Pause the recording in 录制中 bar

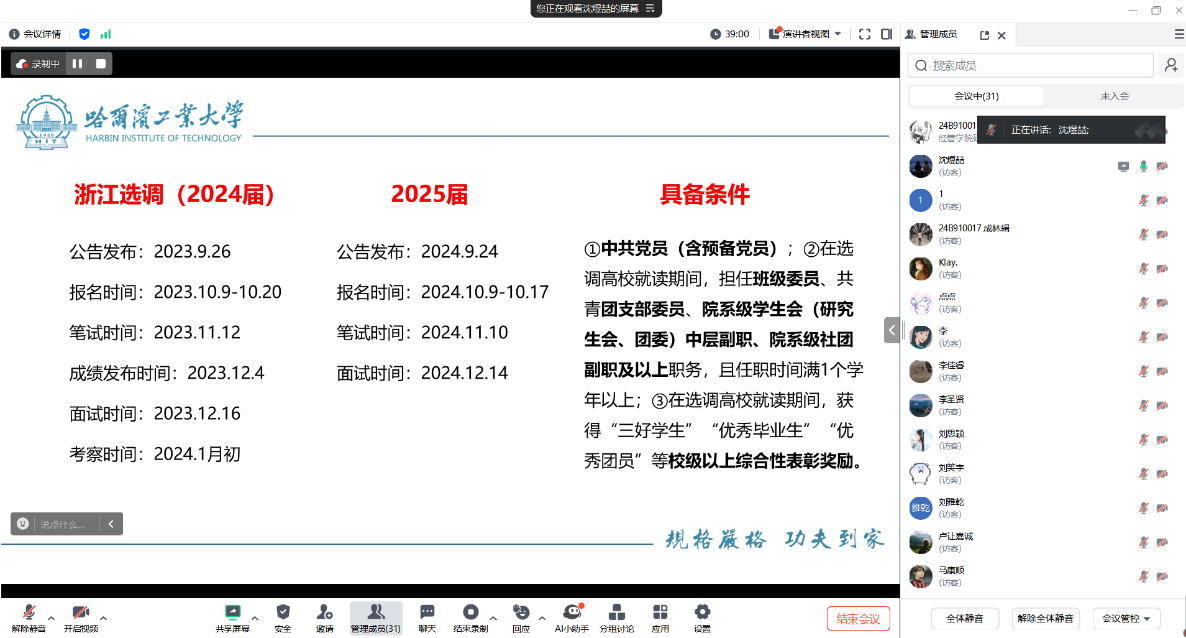coord(78,64)
